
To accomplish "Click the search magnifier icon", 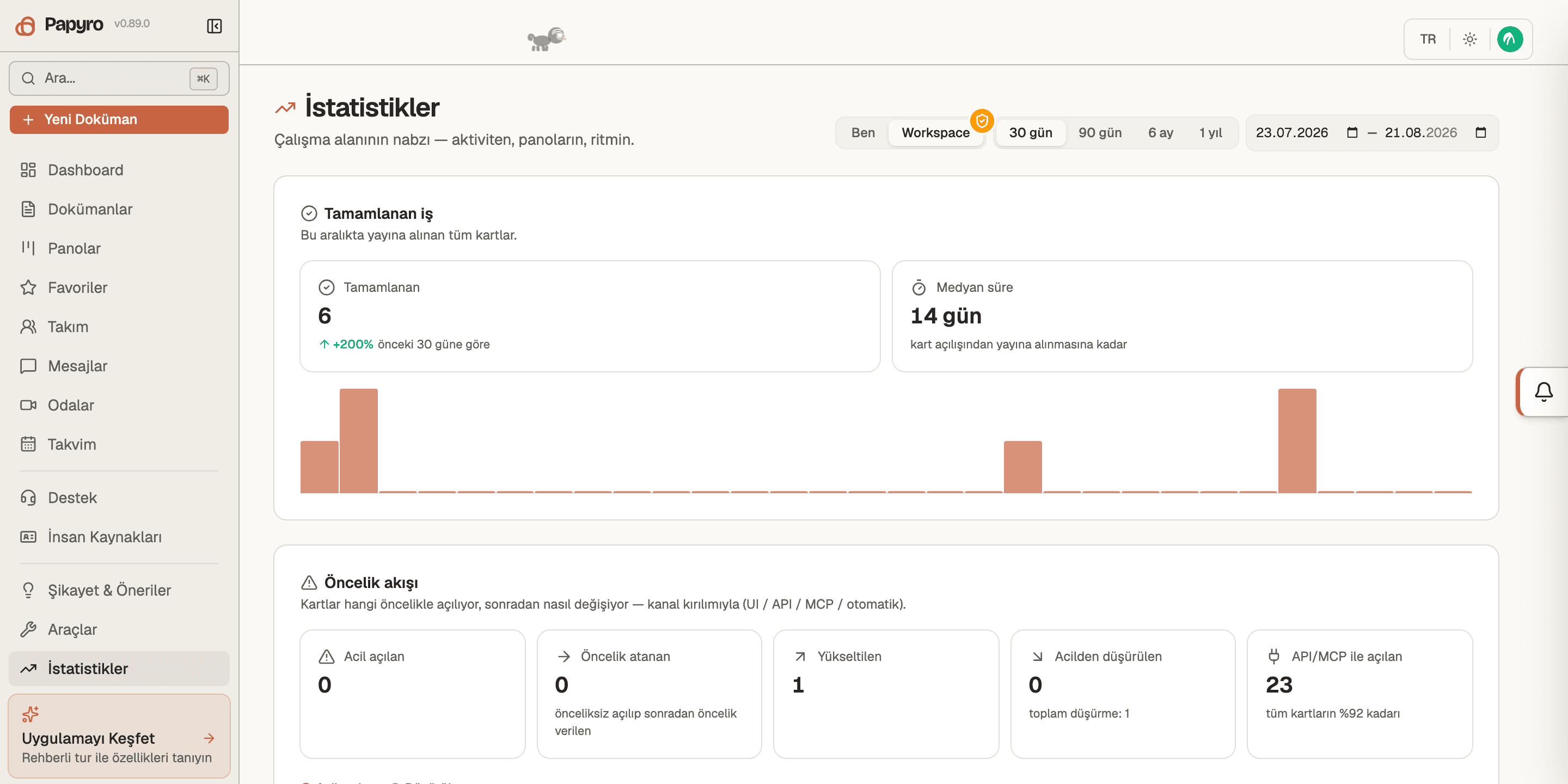I will [x=28, y=78].
